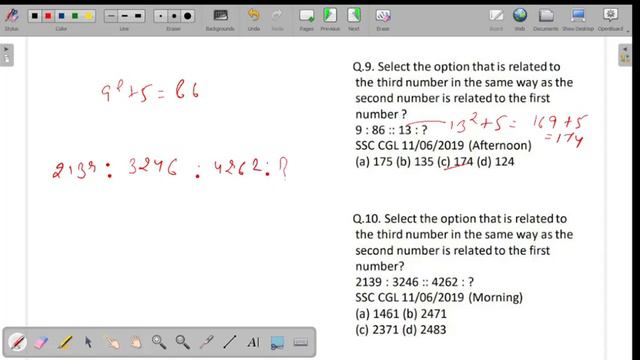Click the answer options line containing (c) 174
640x360 pixels.
click(x=435, y=162)
